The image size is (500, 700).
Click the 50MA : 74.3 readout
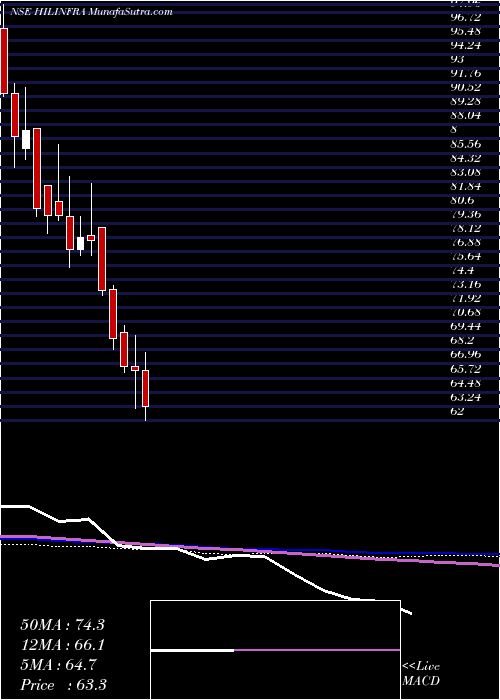click(x=62, y=624)
